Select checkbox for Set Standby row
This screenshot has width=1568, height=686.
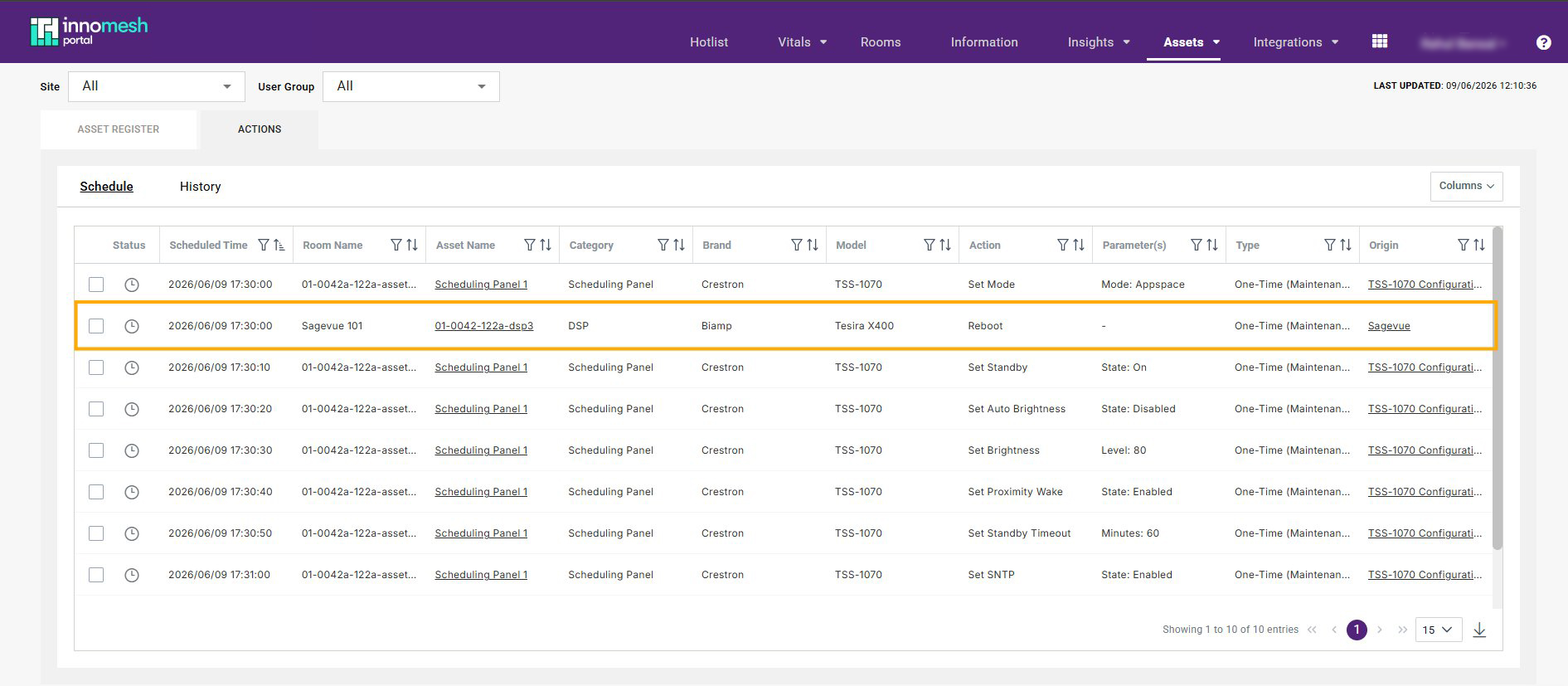96,367
